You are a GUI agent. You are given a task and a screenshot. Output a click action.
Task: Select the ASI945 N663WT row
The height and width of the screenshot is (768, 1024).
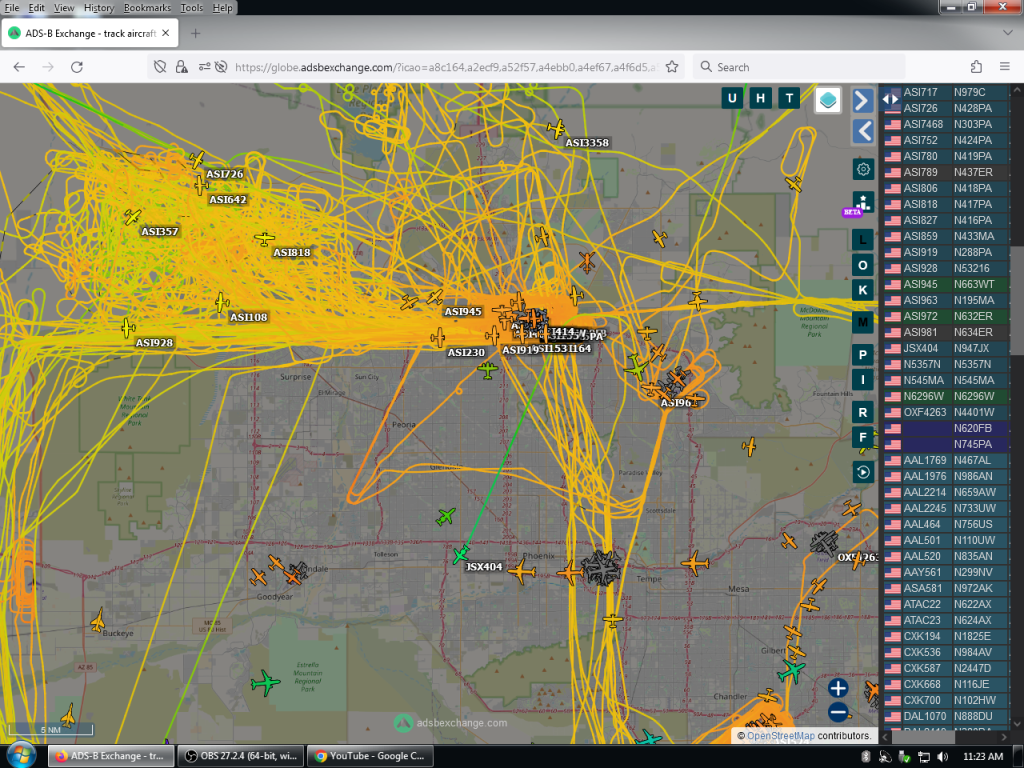pos(945,284)
